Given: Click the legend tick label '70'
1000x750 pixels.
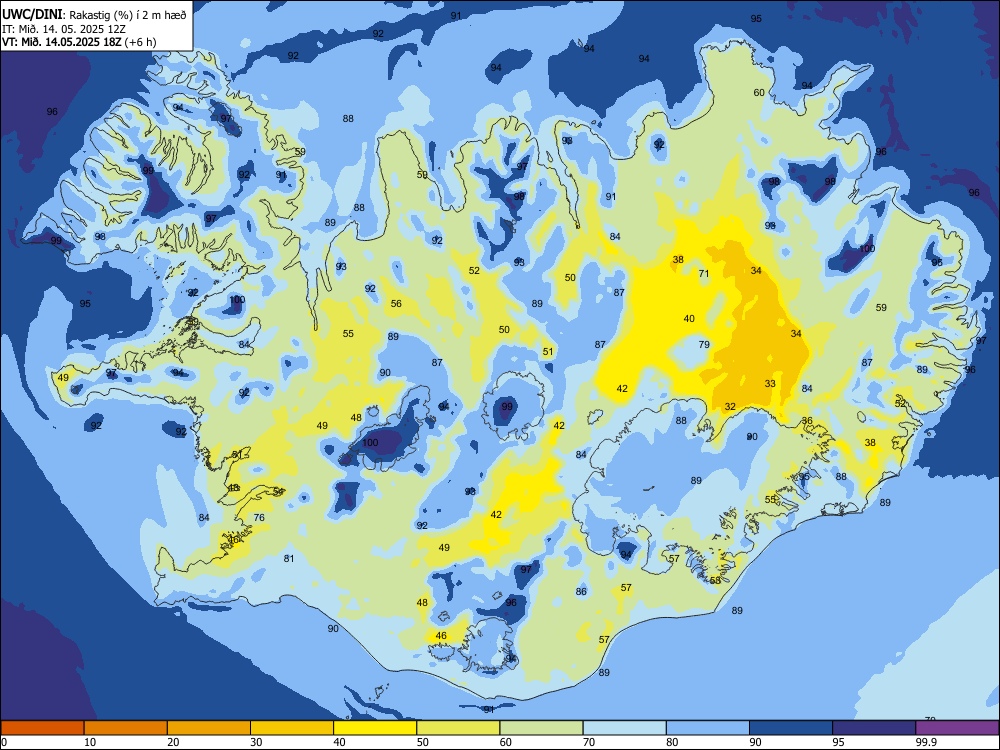Looking at the screenshot, I should click(590, 742).
